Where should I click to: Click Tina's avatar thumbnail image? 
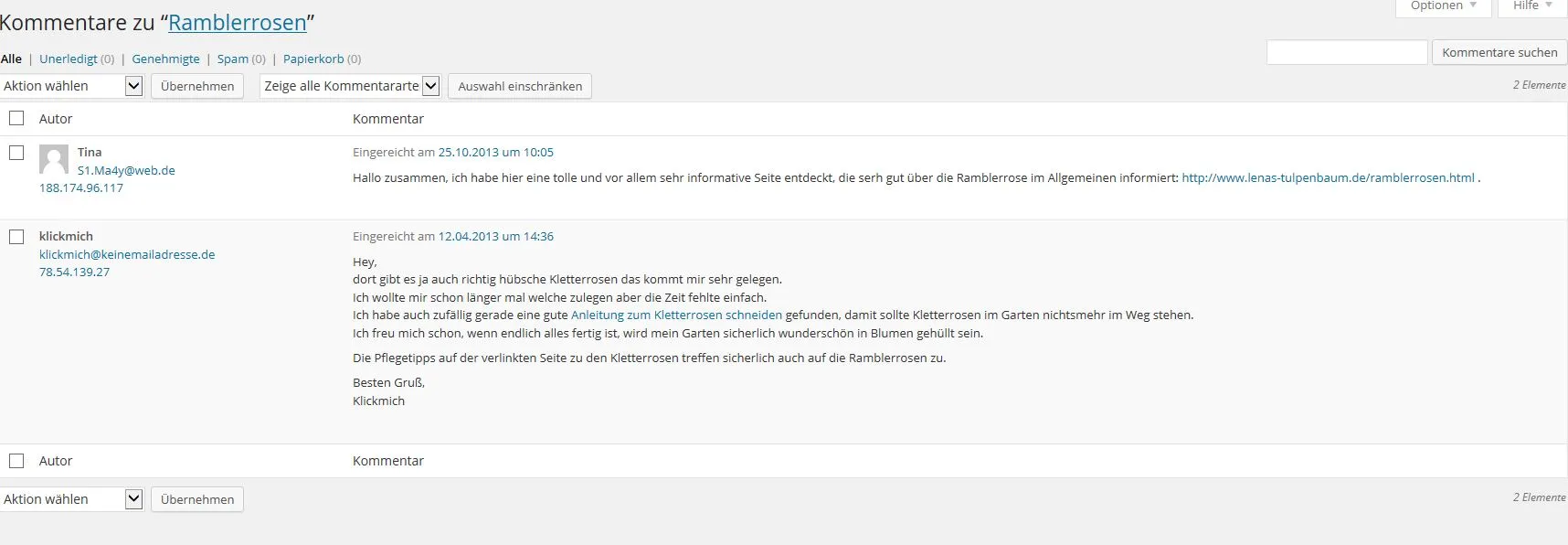coord(54,160)
